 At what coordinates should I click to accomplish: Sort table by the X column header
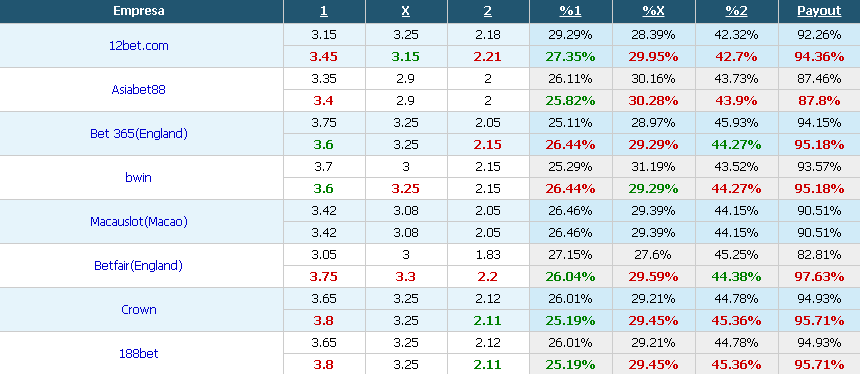click(x=406, y=11)
